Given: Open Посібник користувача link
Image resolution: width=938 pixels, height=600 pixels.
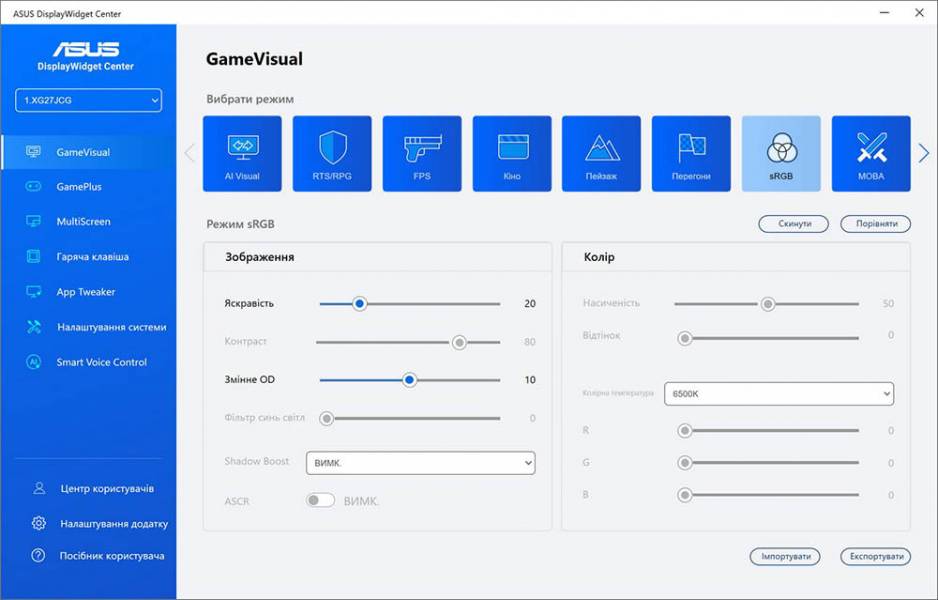Looking at the screenshot, I should click(x=112, y=556).
